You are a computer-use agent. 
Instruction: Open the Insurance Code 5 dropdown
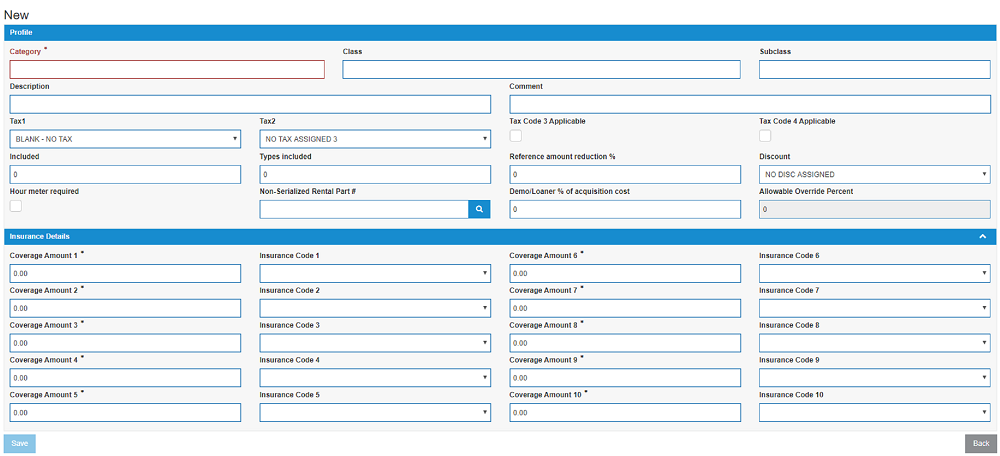pos(375,413)
